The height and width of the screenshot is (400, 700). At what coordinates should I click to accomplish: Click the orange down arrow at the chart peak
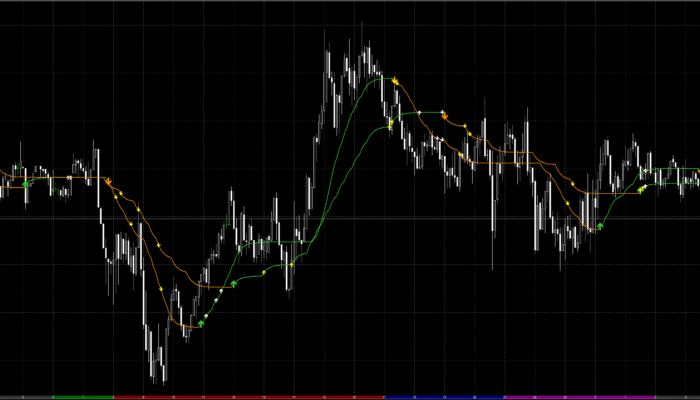pyautogui.click(x=396, y=79)
